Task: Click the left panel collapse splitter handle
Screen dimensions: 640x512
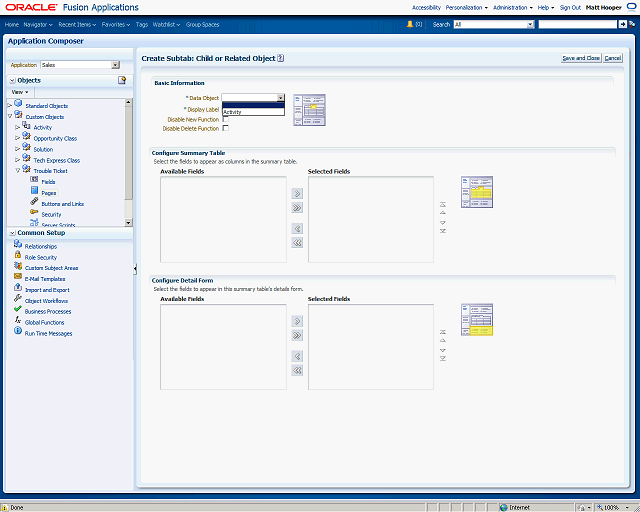Action: pos(135,269)
